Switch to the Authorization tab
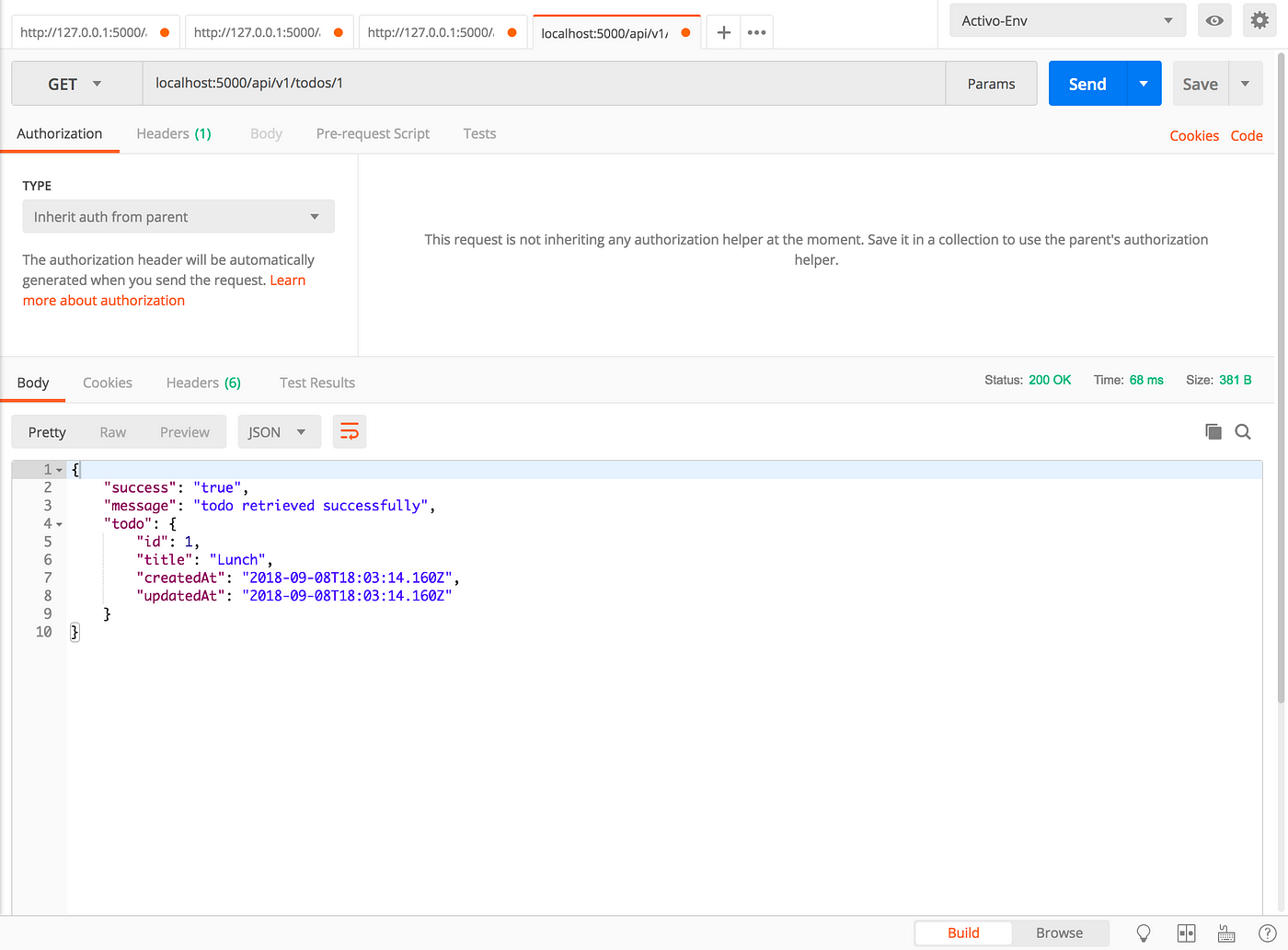The image size is (1288, 950). click(60, 133)
